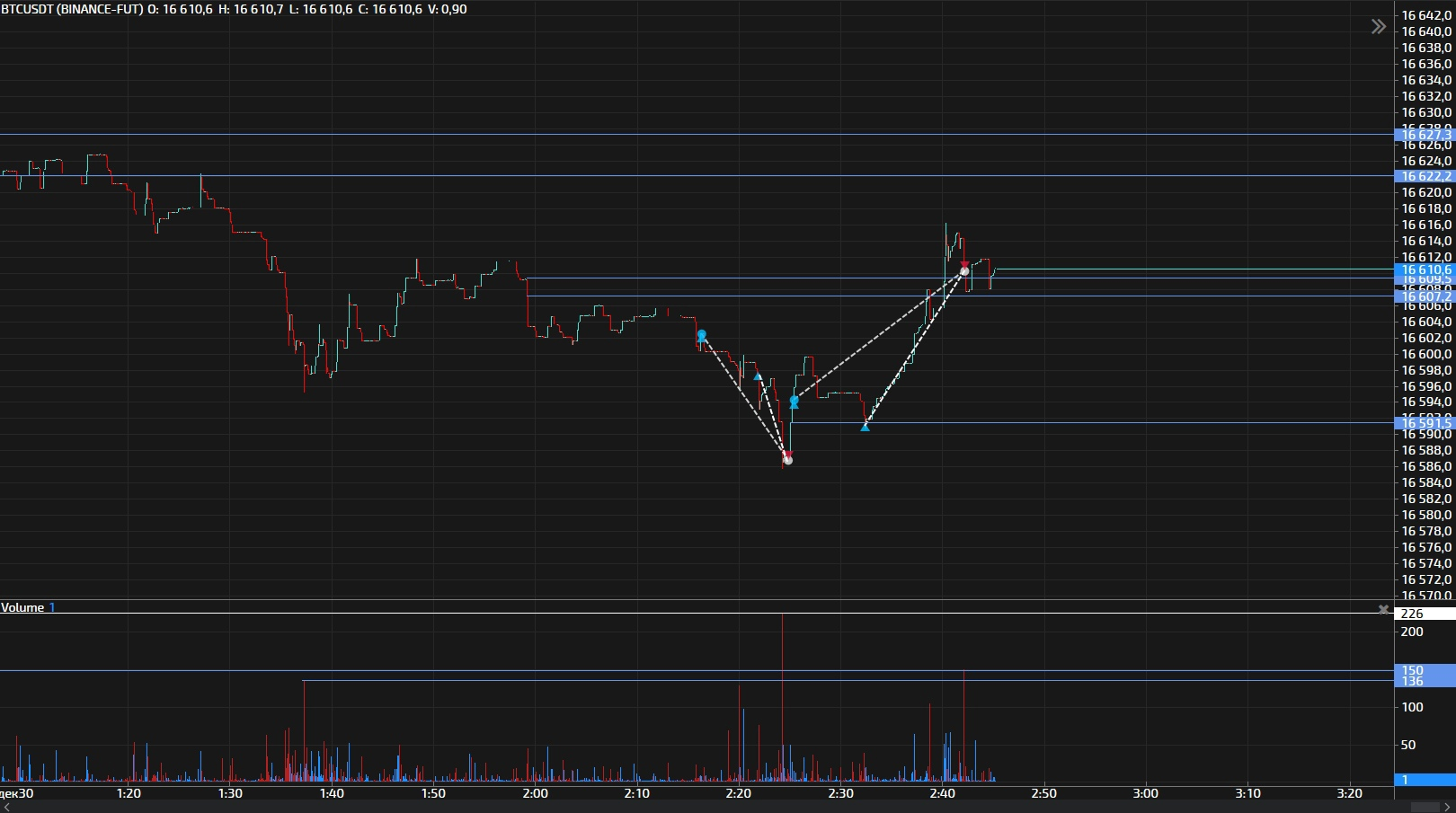
Task: Click the 2:00 time axis label
Action: [x=535, y=793]
